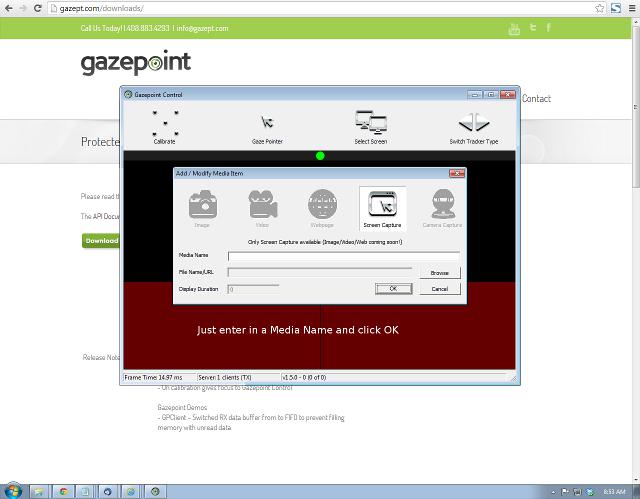Click the 8:53 AM taskbar clock
Viewport: 640px width, 499px height.
(614, 492)
